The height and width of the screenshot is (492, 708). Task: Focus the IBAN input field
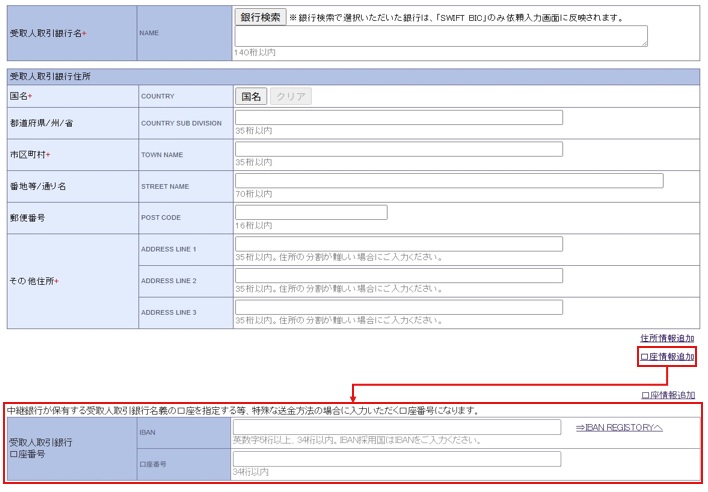397,427
